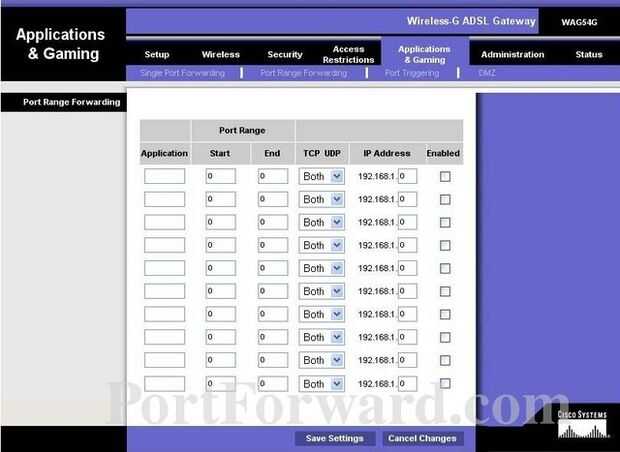
Task: Open the Wireless tab
Action: tap(221, 54)
